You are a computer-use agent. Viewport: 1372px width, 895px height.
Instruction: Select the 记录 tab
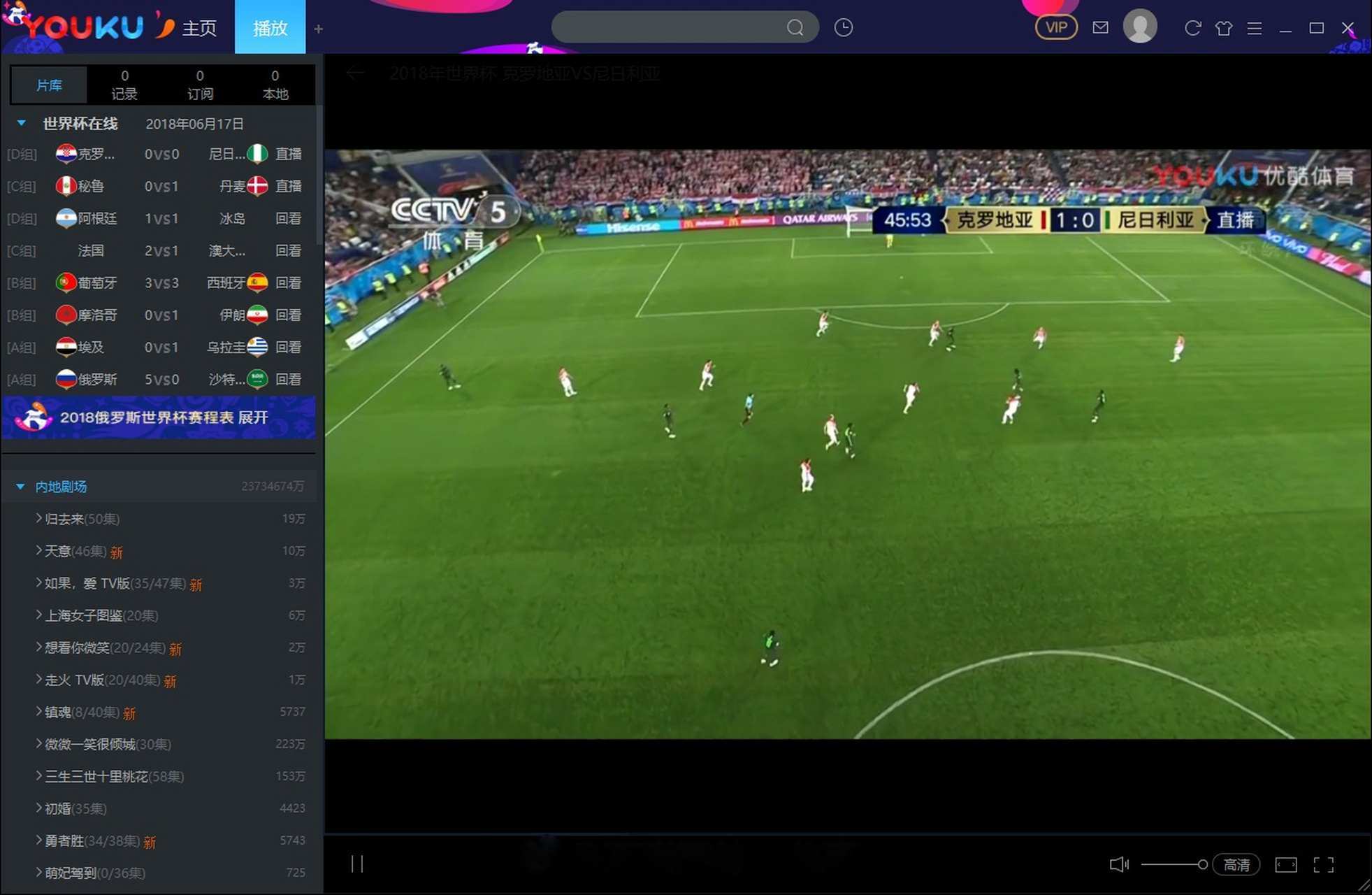click(x=124, y=85)
